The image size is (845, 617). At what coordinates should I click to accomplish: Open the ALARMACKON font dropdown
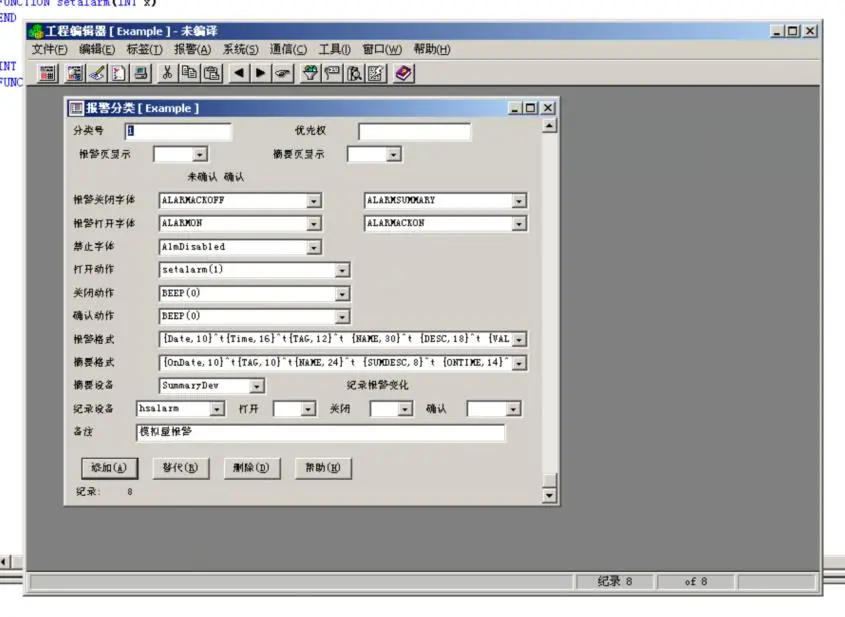[x=518, y=223]
